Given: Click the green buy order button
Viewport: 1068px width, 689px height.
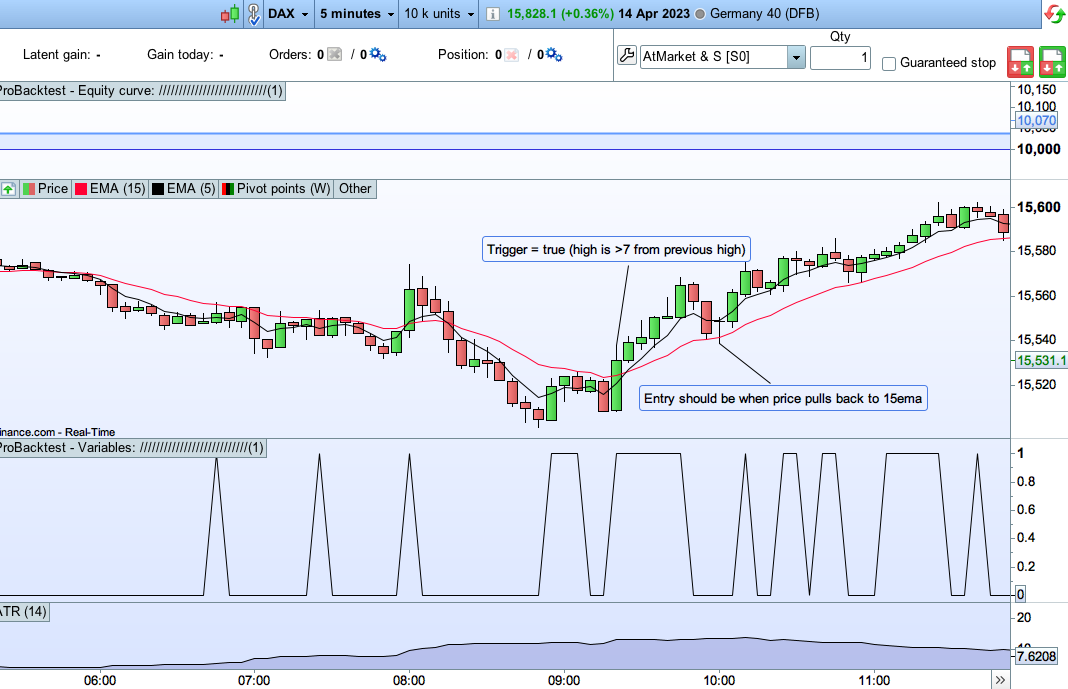Looking at the screenshot, I should (1052, 61).
